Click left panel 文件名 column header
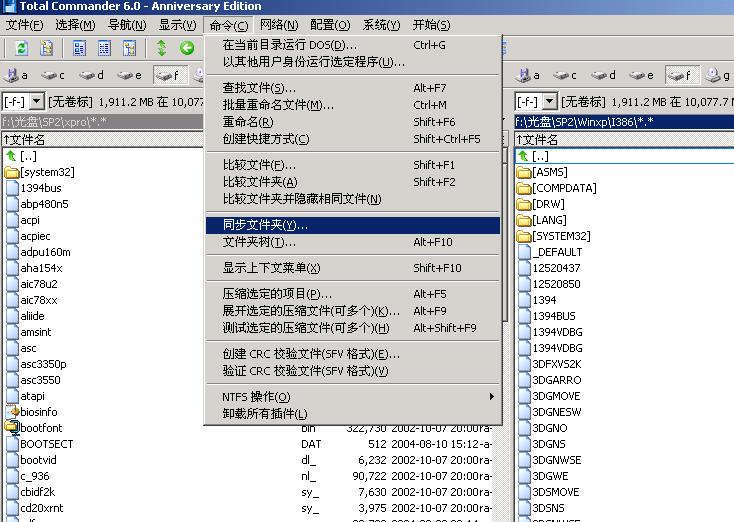Image resolution: width=734 pixels, height=522 pixels. (x=102, y=140)
